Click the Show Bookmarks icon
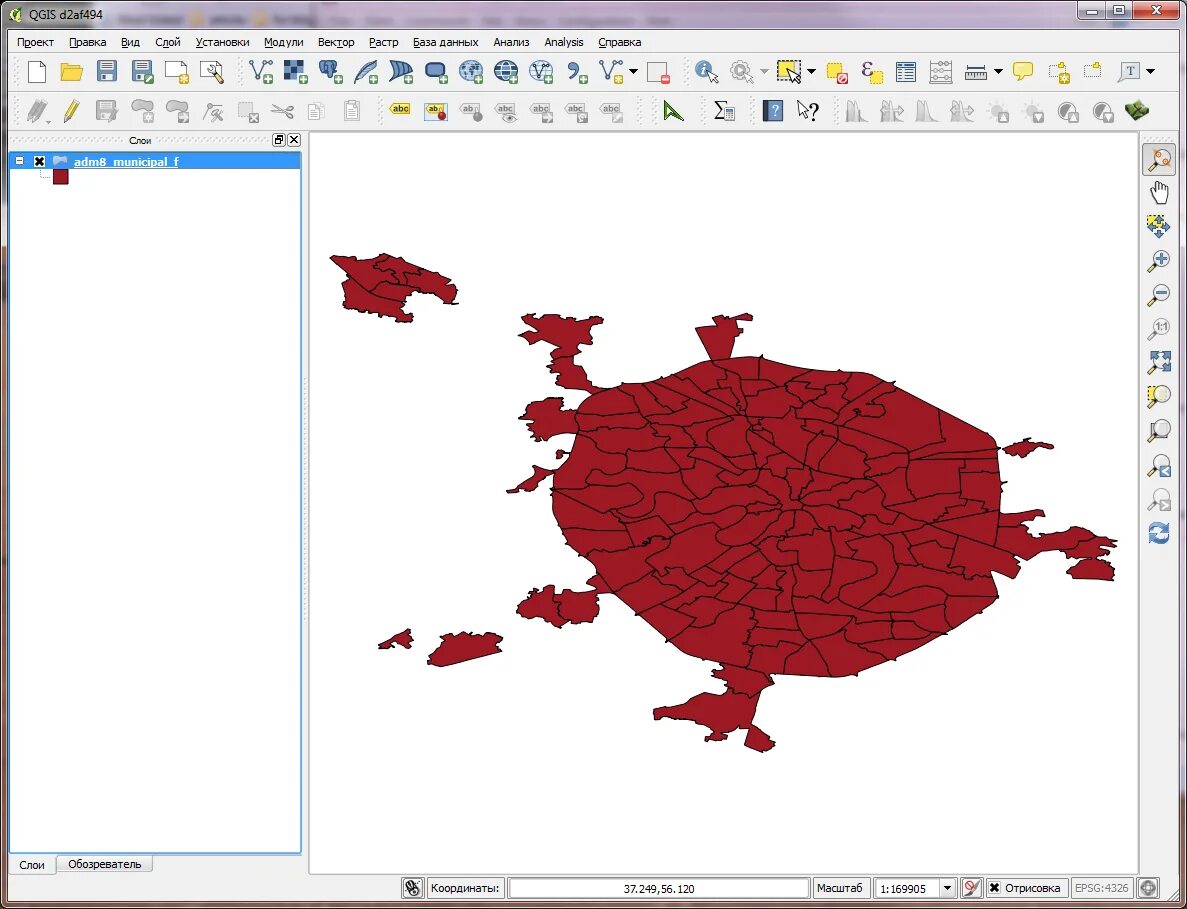Screen dimensions: 1187x909 pos(1092,72)
